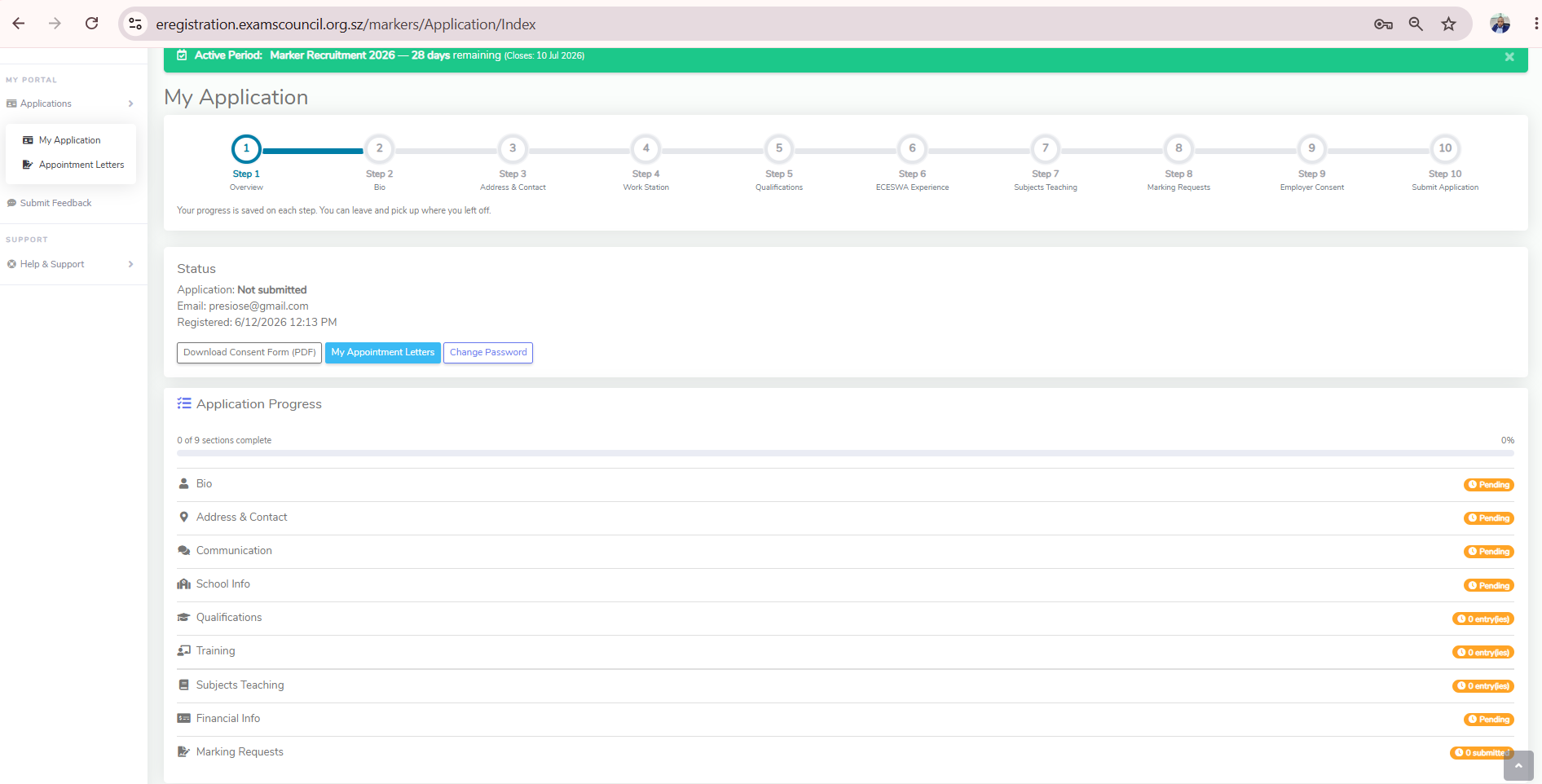The height and width of the screenshot is (784, 1542).
Task: Open the browser three-dot menu
Action: [1535, 24]
